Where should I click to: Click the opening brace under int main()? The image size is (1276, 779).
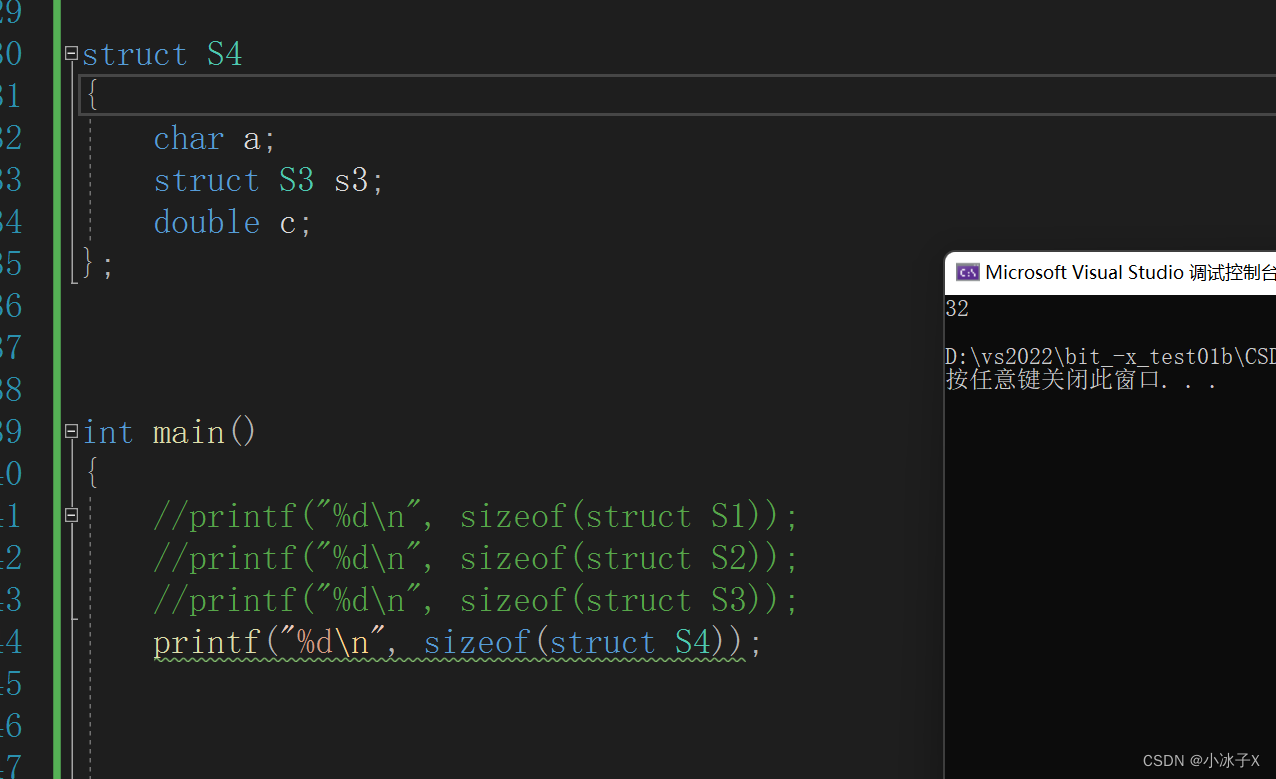pyautogui.click(x=92, y=473)
